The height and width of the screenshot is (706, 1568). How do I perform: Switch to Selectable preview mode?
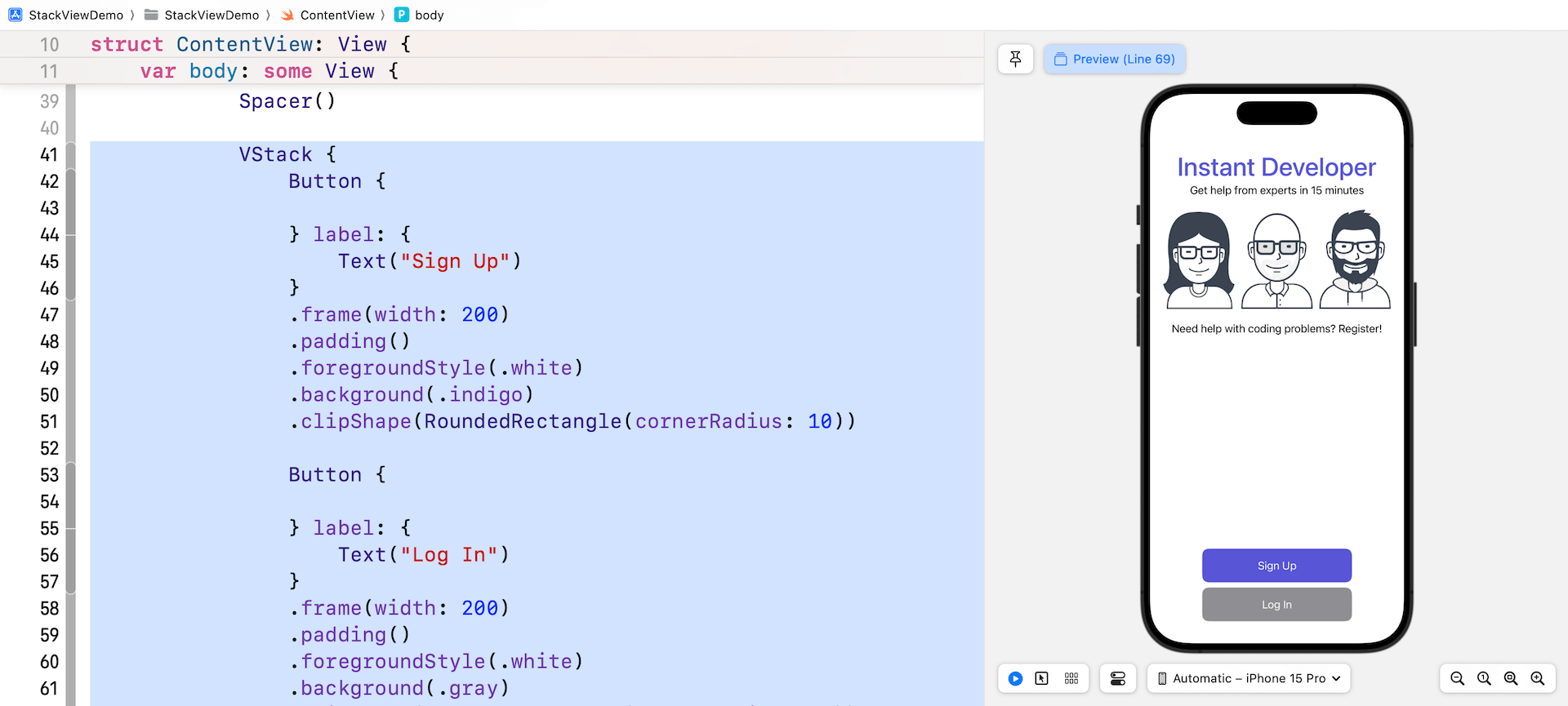click(1041, 678)
